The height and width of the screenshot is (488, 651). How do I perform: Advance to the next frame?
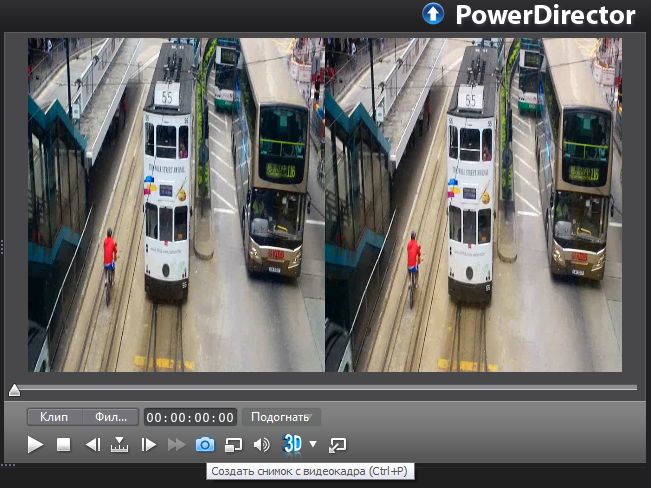coord(149,445)
